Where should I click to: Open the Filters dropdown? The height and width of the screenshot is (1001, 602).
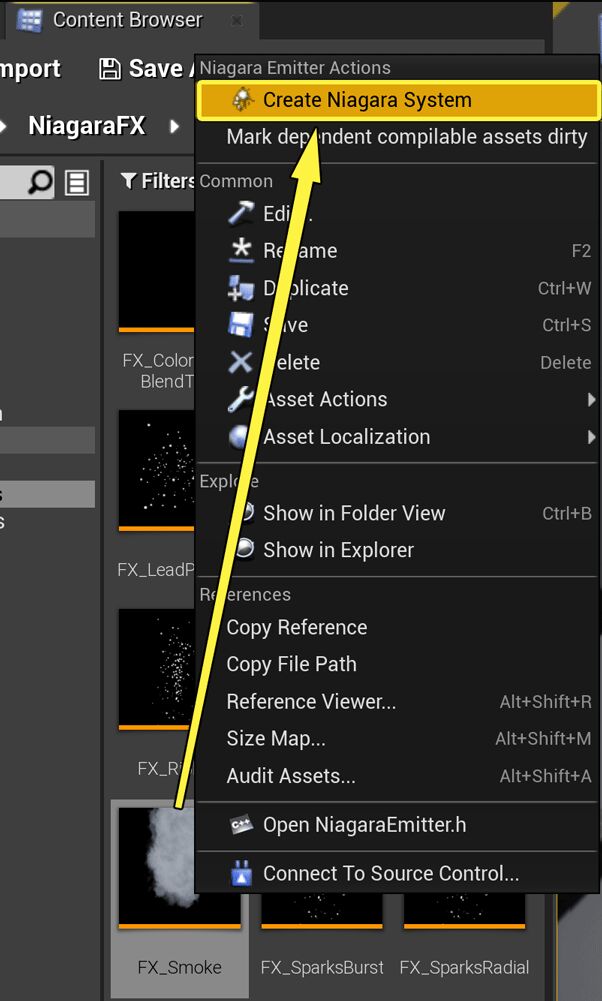(x=157, y=181)
